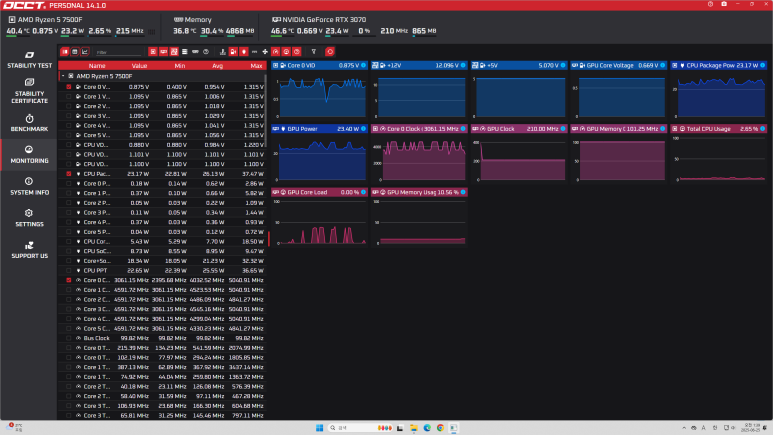The width and height of the screenshot is (773, 435).
Task: Toggle fan sensor type filter icon
Action: point(265,52)
